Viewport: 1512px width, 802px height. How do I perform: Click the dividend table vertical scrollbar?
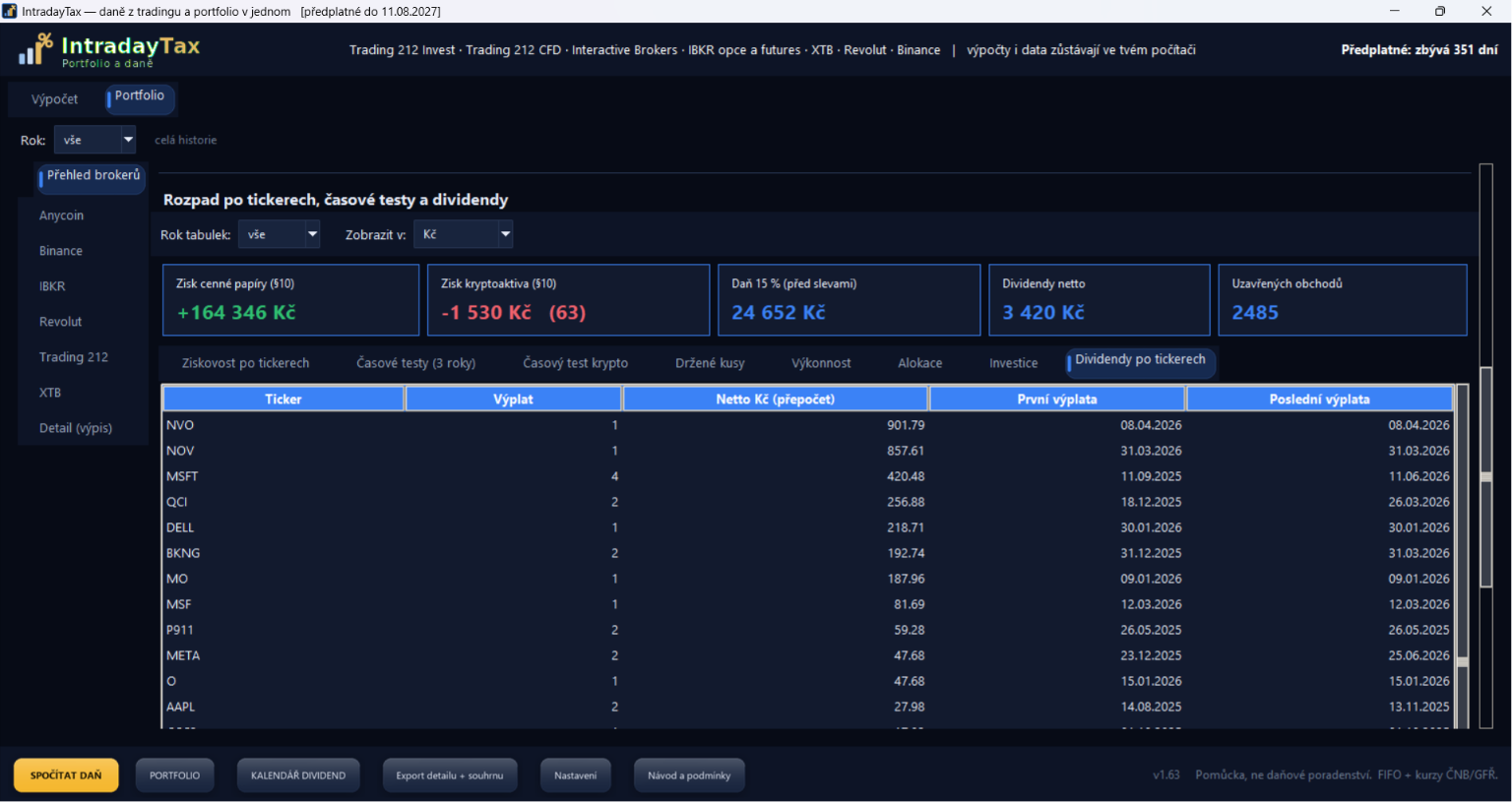(1463, 556)
